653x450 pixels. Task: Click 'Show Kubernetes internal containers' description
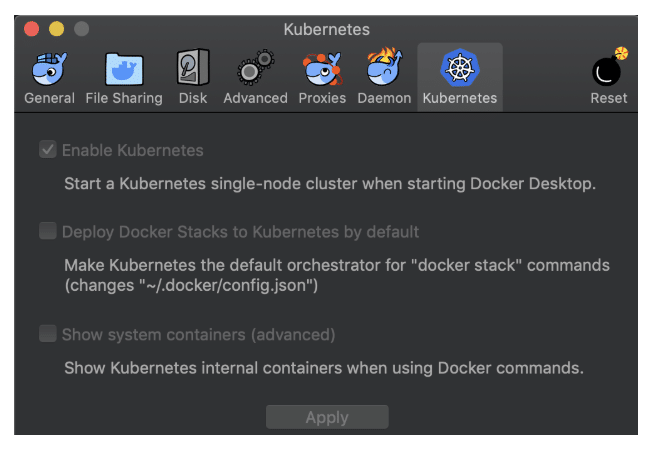(x=324, y=368)
